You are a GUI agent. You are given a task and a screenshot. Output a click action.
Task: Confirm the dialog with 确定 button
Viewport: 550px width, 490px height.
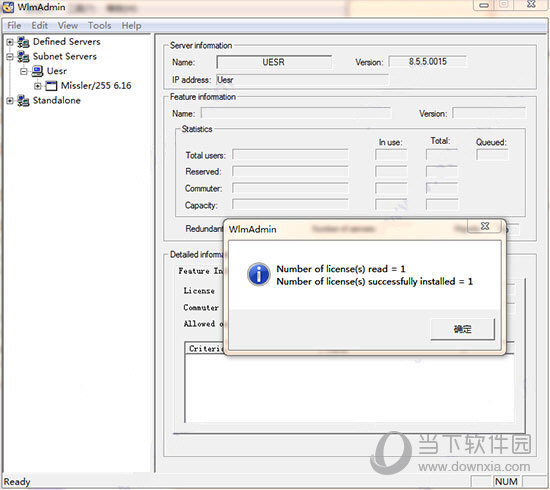462,329
